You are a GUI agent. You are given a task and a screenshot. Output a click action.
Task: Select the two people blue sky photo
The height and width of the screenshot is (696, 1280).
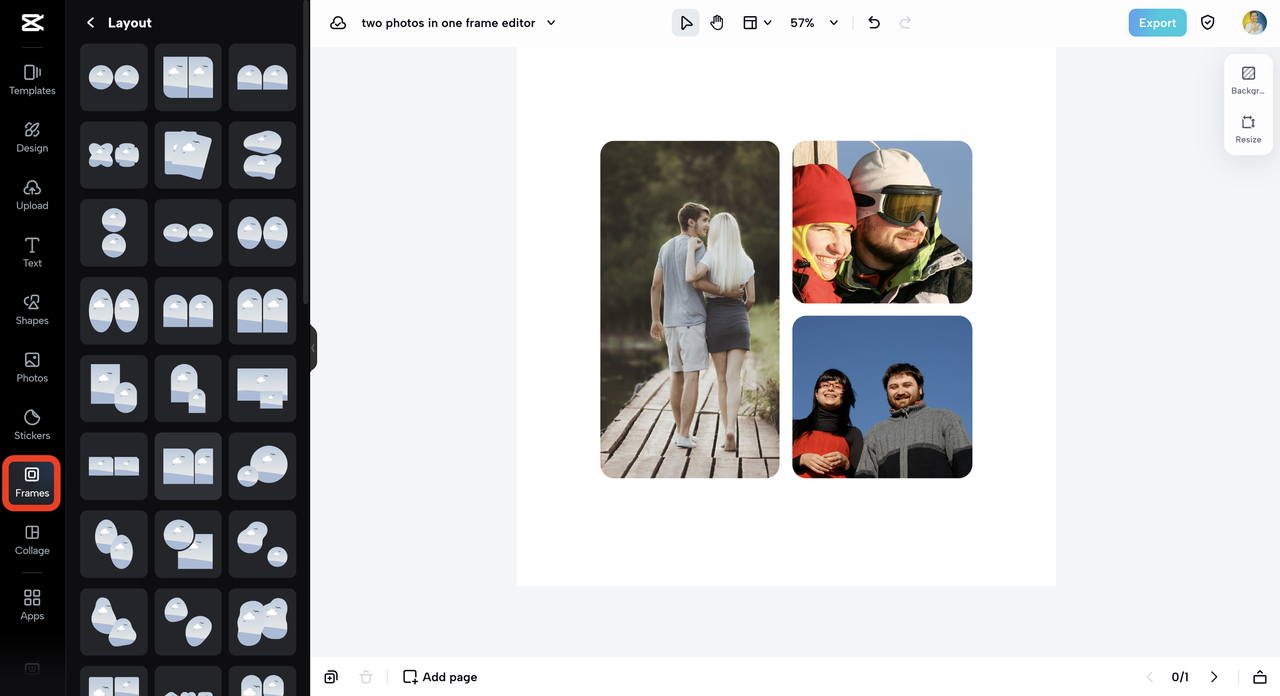(882, 397)
